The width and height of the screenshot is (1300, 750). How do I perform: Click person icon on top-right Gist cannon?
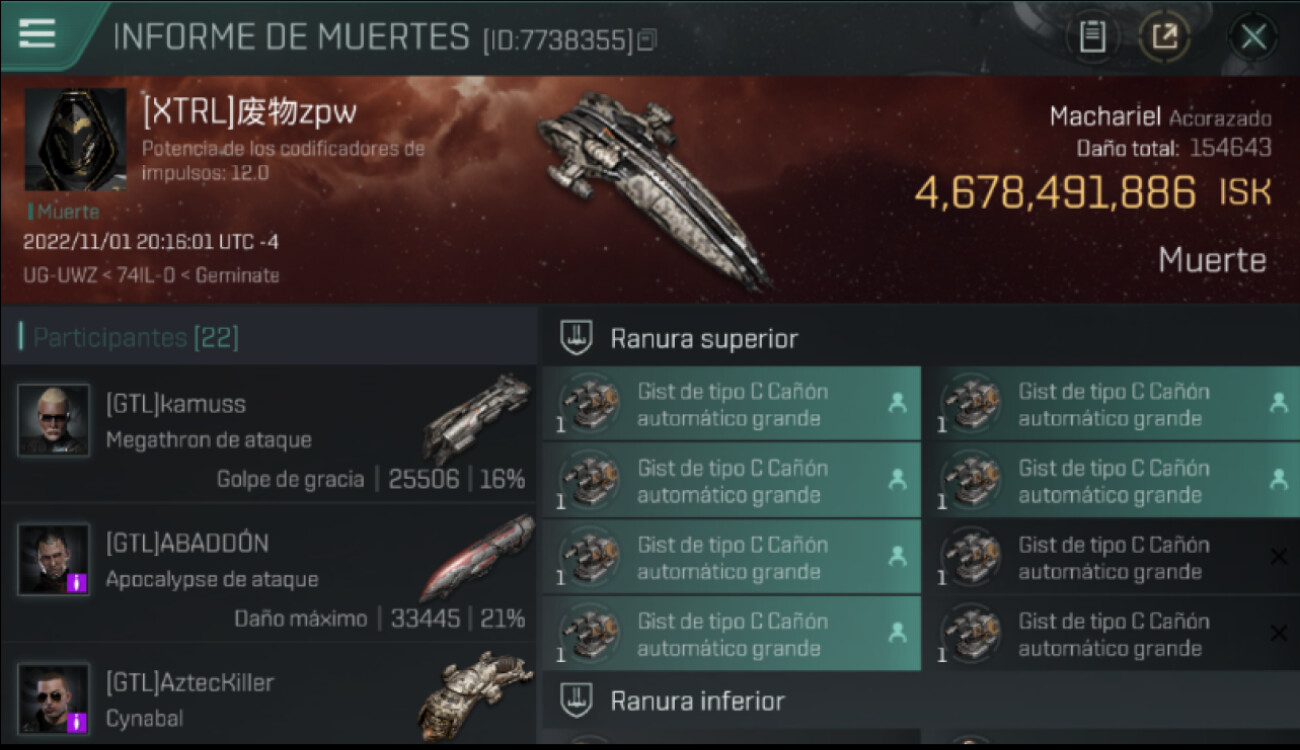(1278, 403)
